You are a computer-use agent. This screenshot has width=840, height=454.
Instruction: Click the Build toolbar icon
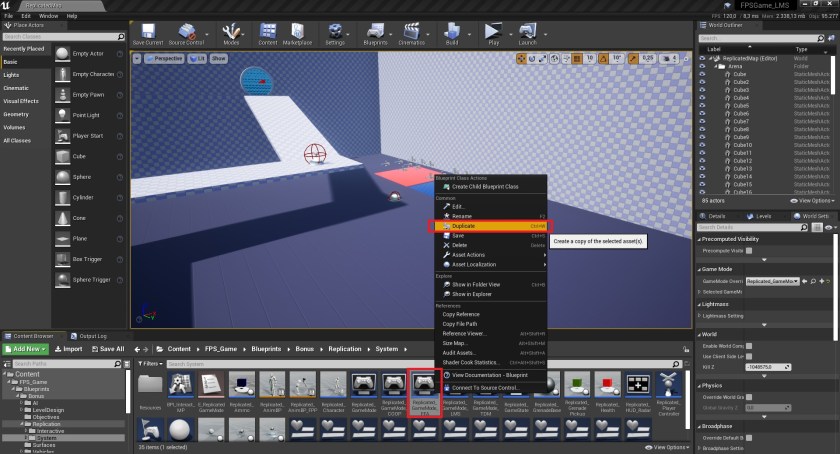[x=452, y=34]
